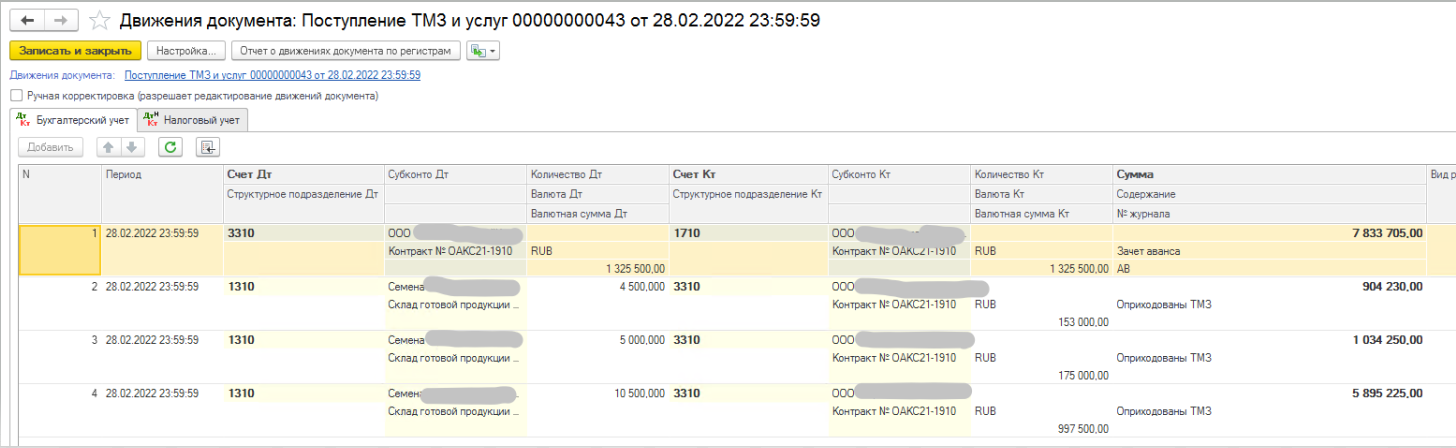Open the create-based-on dropdown icon button
Viewport: 1456px width, 448px height.
point(484,50)
